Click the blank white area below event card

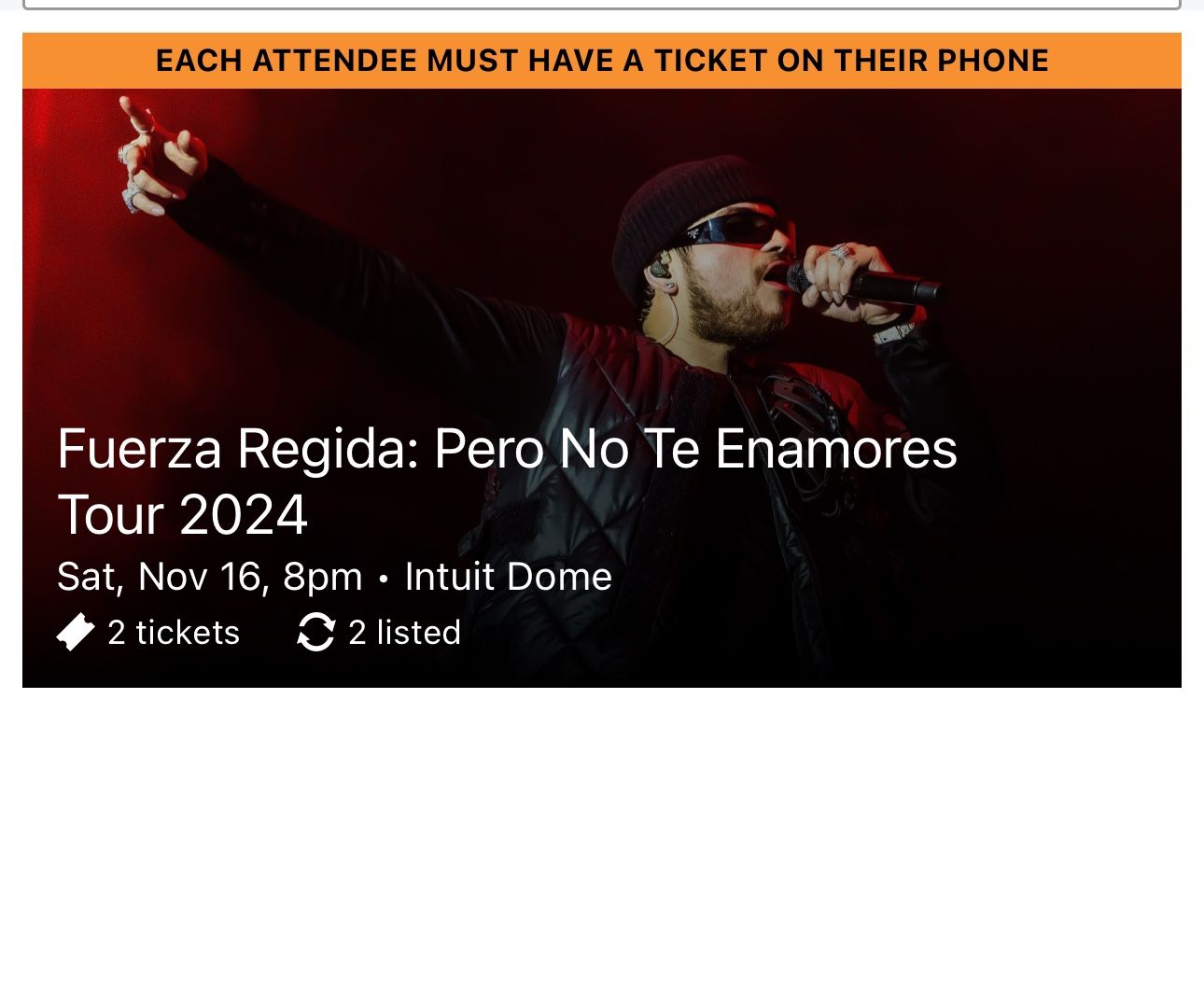(602, 840)
